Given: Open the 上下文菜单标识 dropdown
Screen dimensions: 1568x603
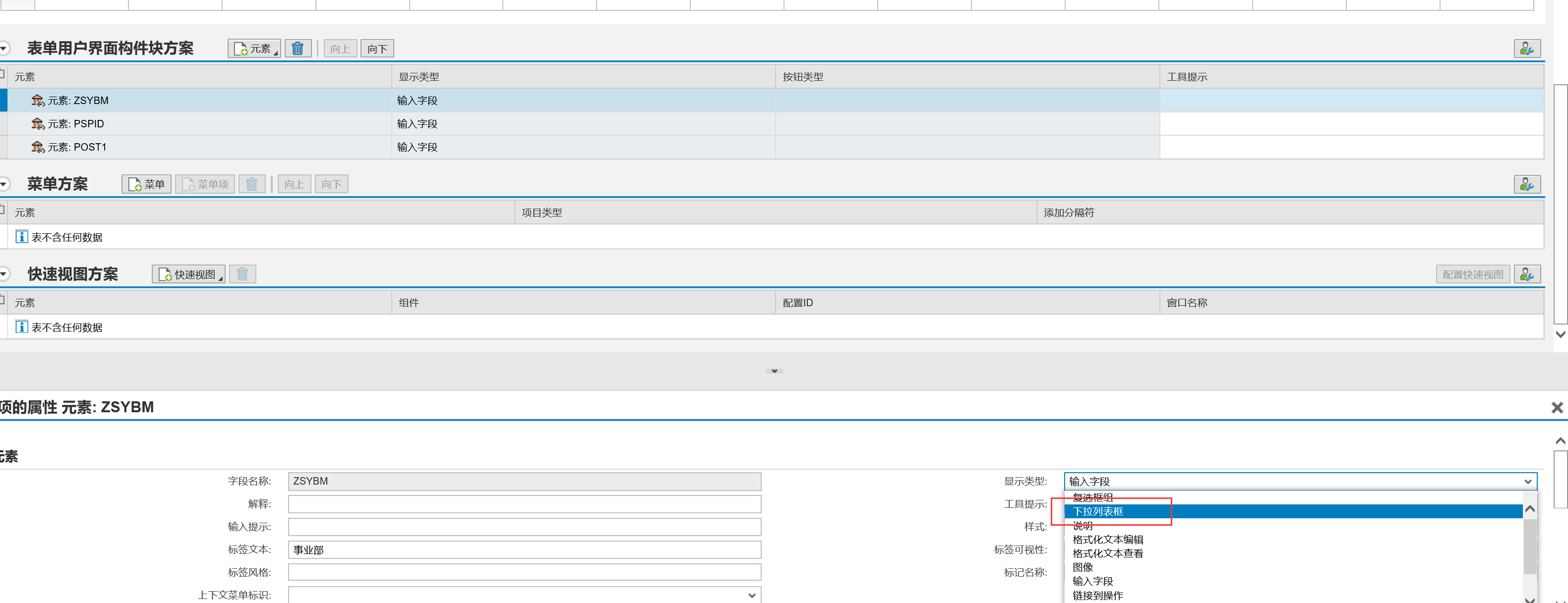Looking at the screenshot, I should pos(752,595).
